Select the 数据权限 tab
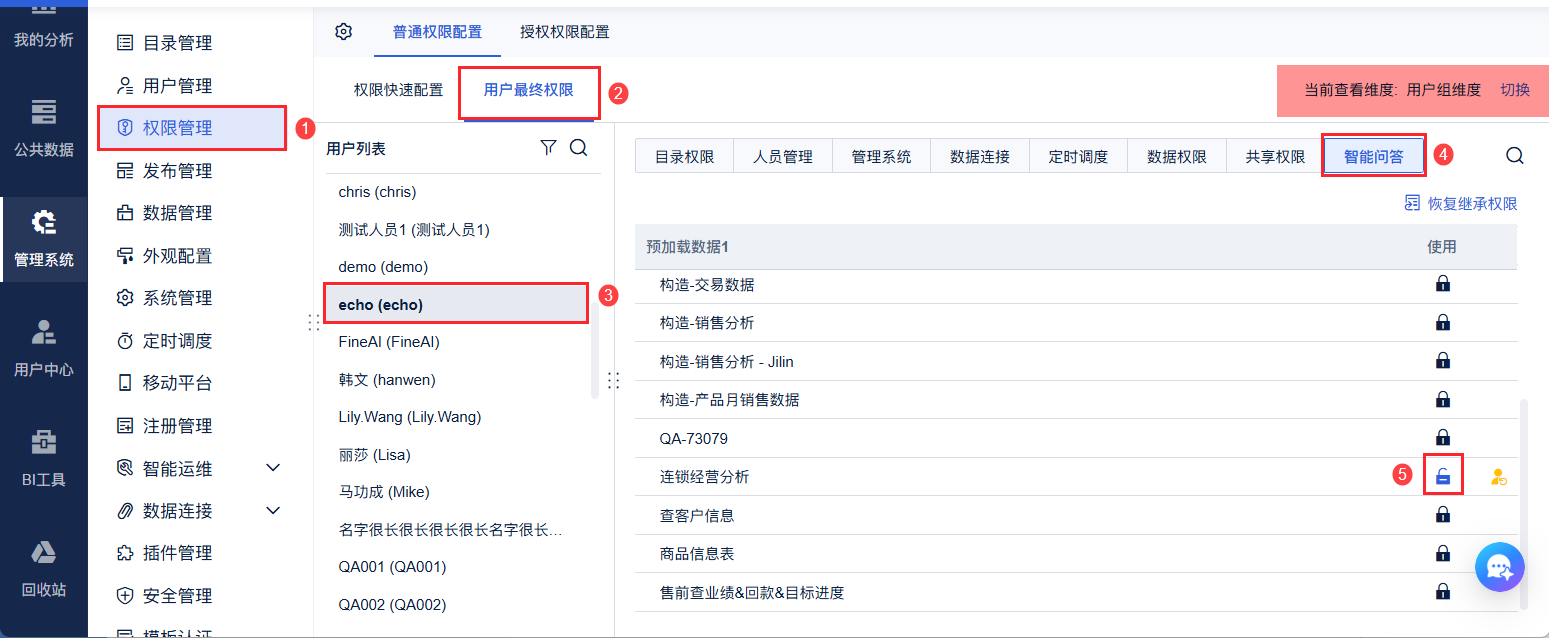 pos(1176,156)
